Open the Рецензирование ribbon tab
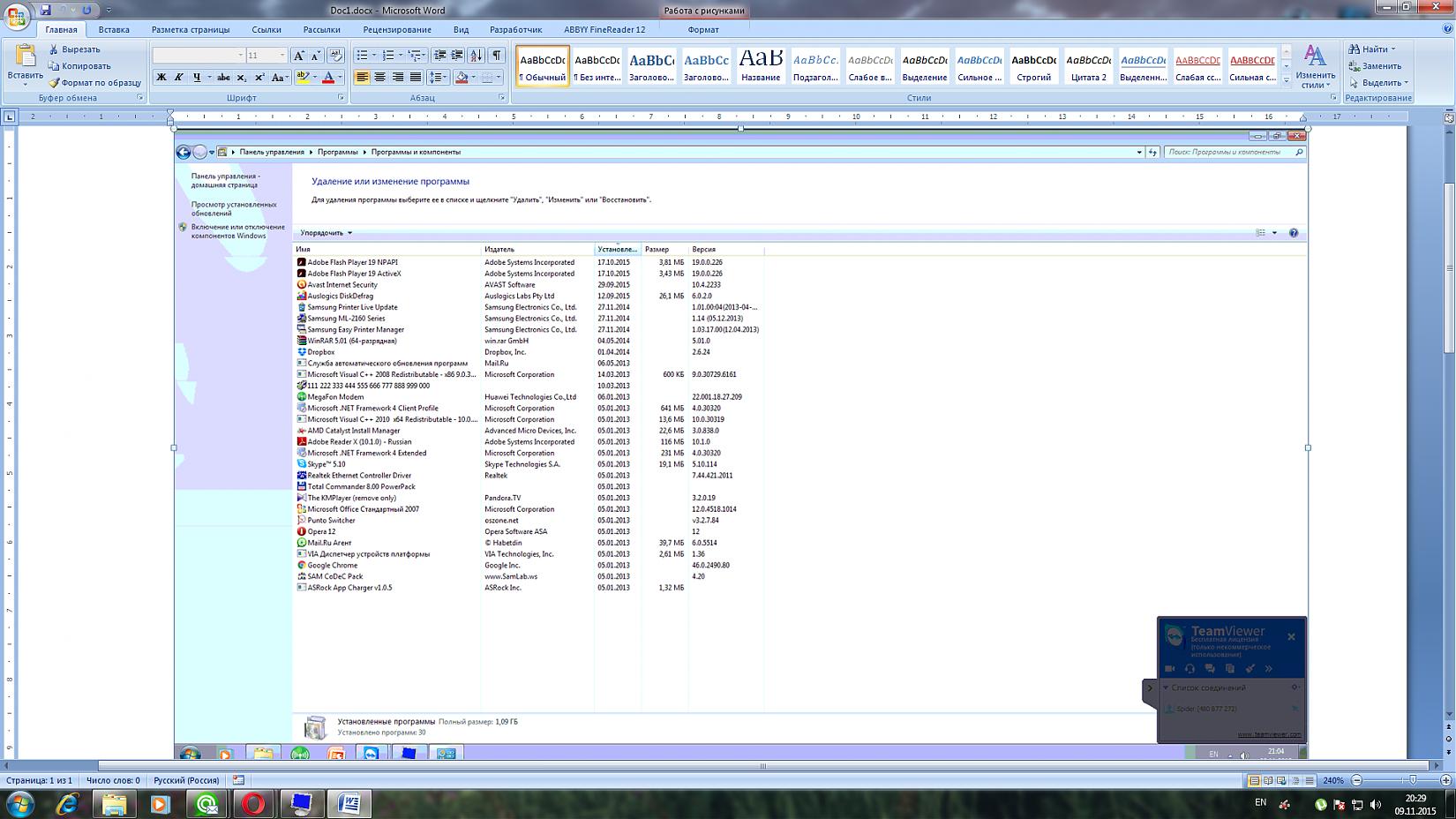Screen dimensions: 1456x819 (x=397, y=29)
